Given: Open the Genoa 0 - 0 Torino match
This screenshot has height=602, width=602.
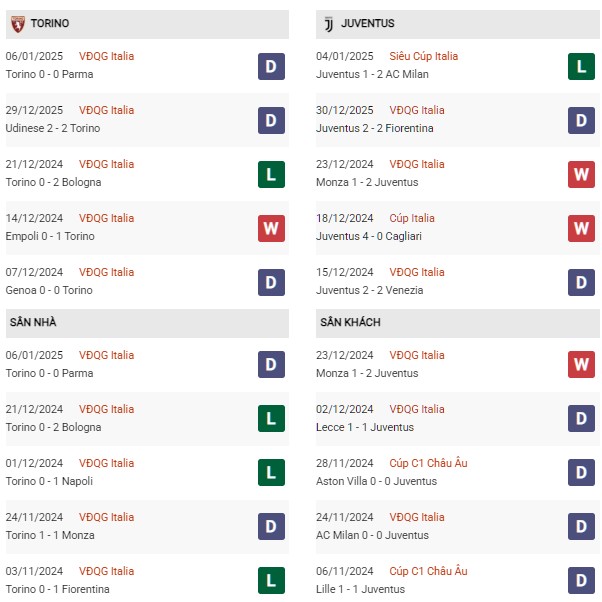Looking at the screenshot, I should [49, 290].
